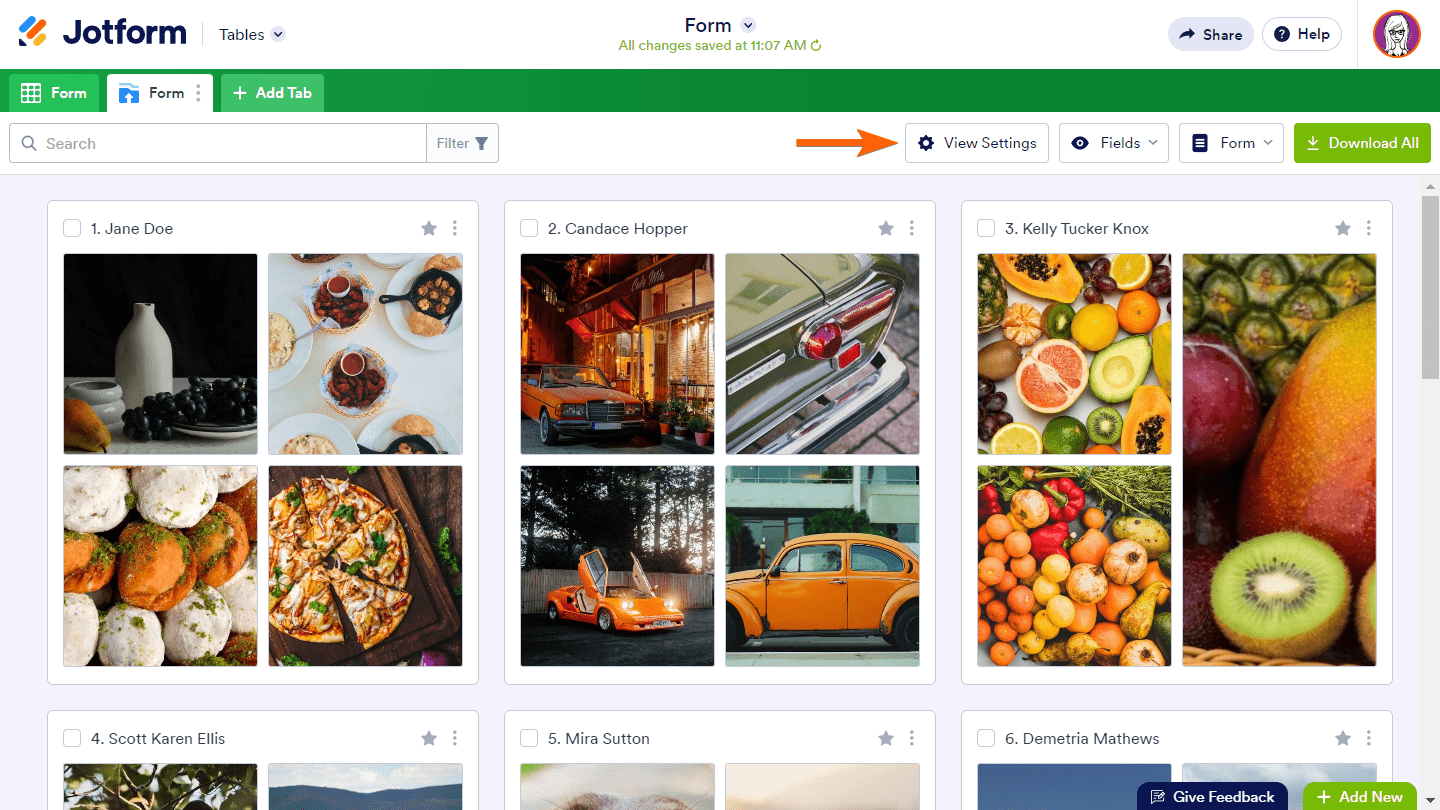Open View Settings
Image resolution: width=1440 pixels, height=810 pixels.
[977, 143]
